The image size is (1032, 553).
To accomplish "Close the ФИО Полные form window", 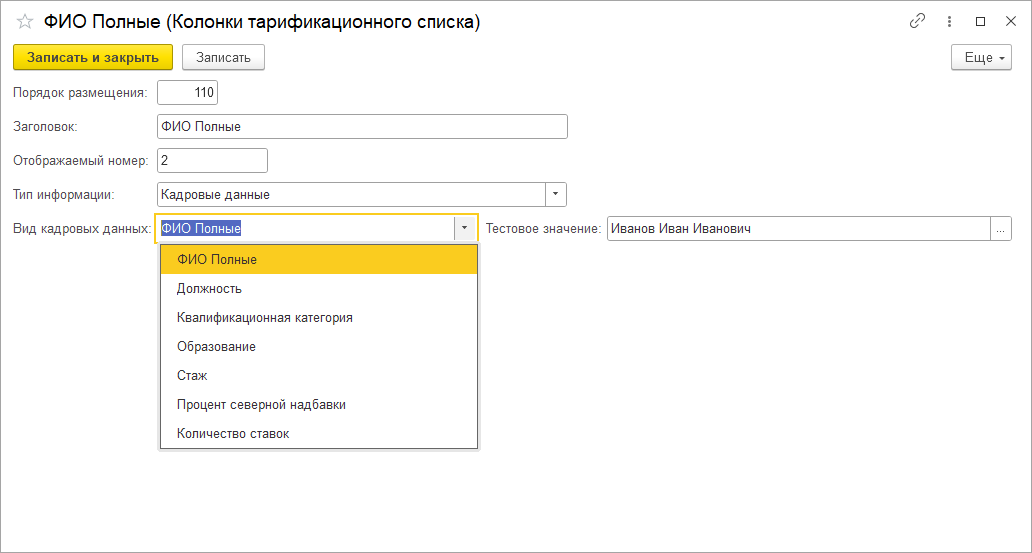I will (1009, 21).
